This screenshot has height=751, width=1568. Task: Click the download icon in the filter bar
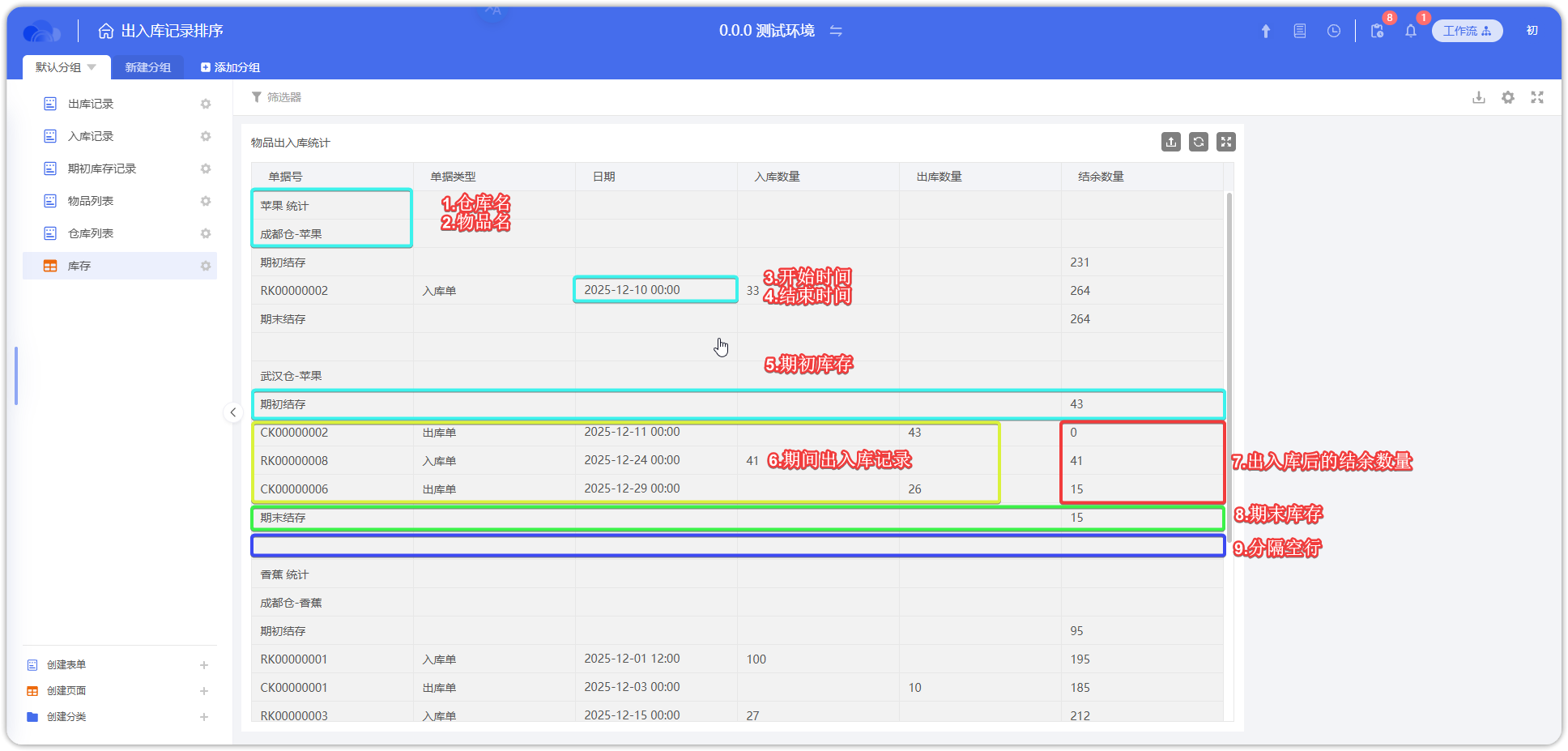1479,97
